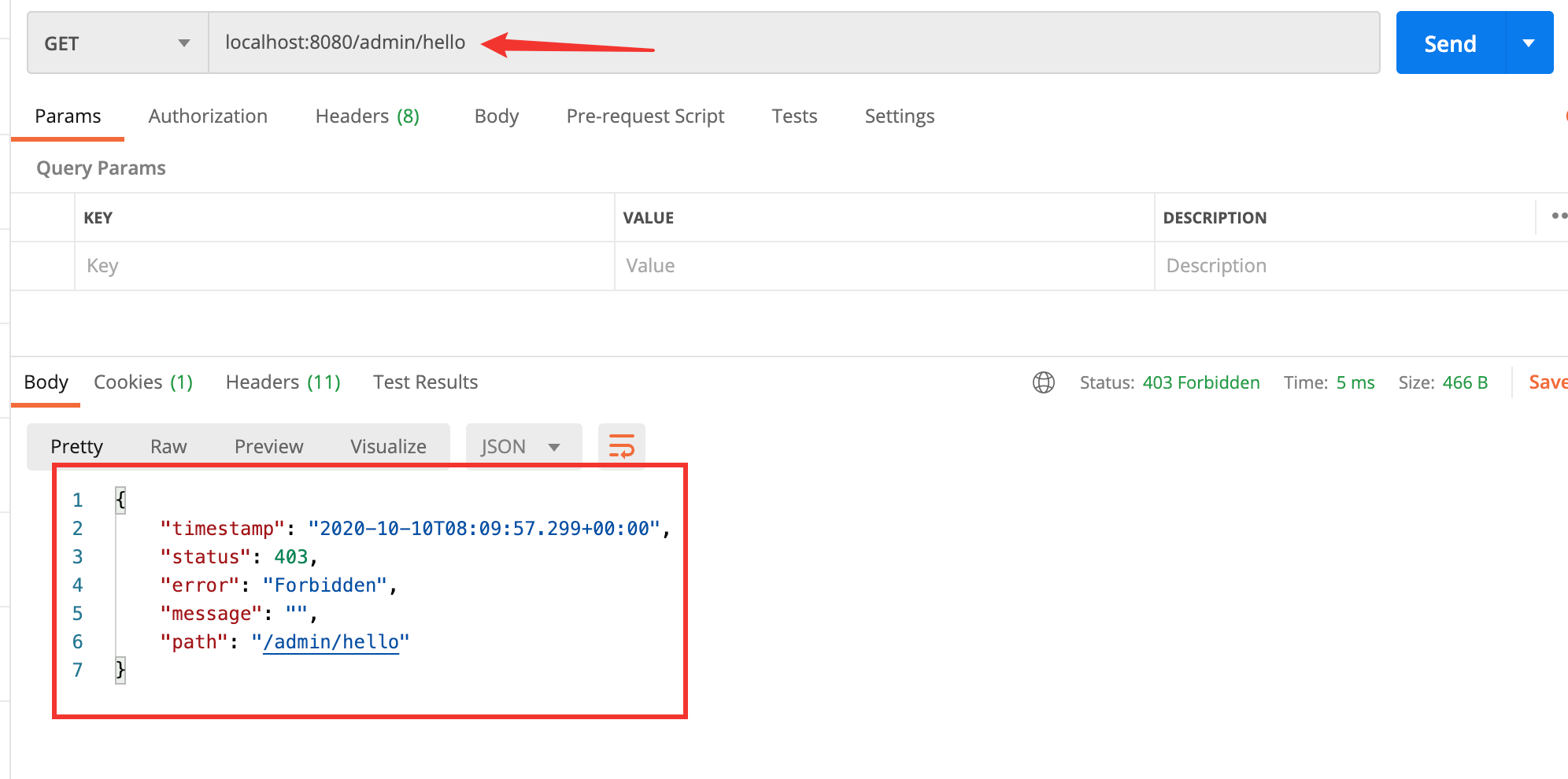Select the Visualize response view
Screen dimensions: 1568x779
[388, 447]
